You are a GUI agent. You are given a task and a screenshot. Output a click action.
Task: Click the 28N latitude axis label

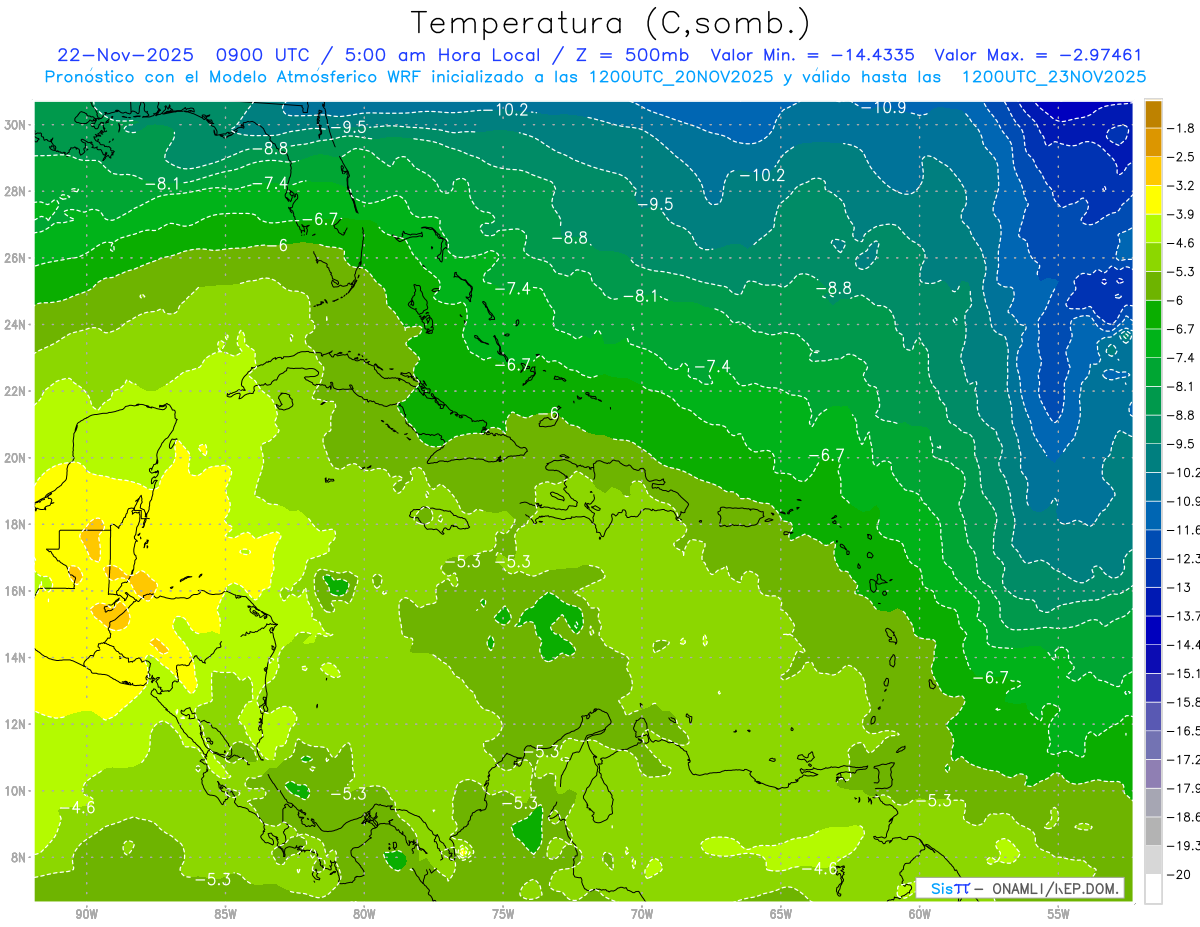tap(16, 191)
